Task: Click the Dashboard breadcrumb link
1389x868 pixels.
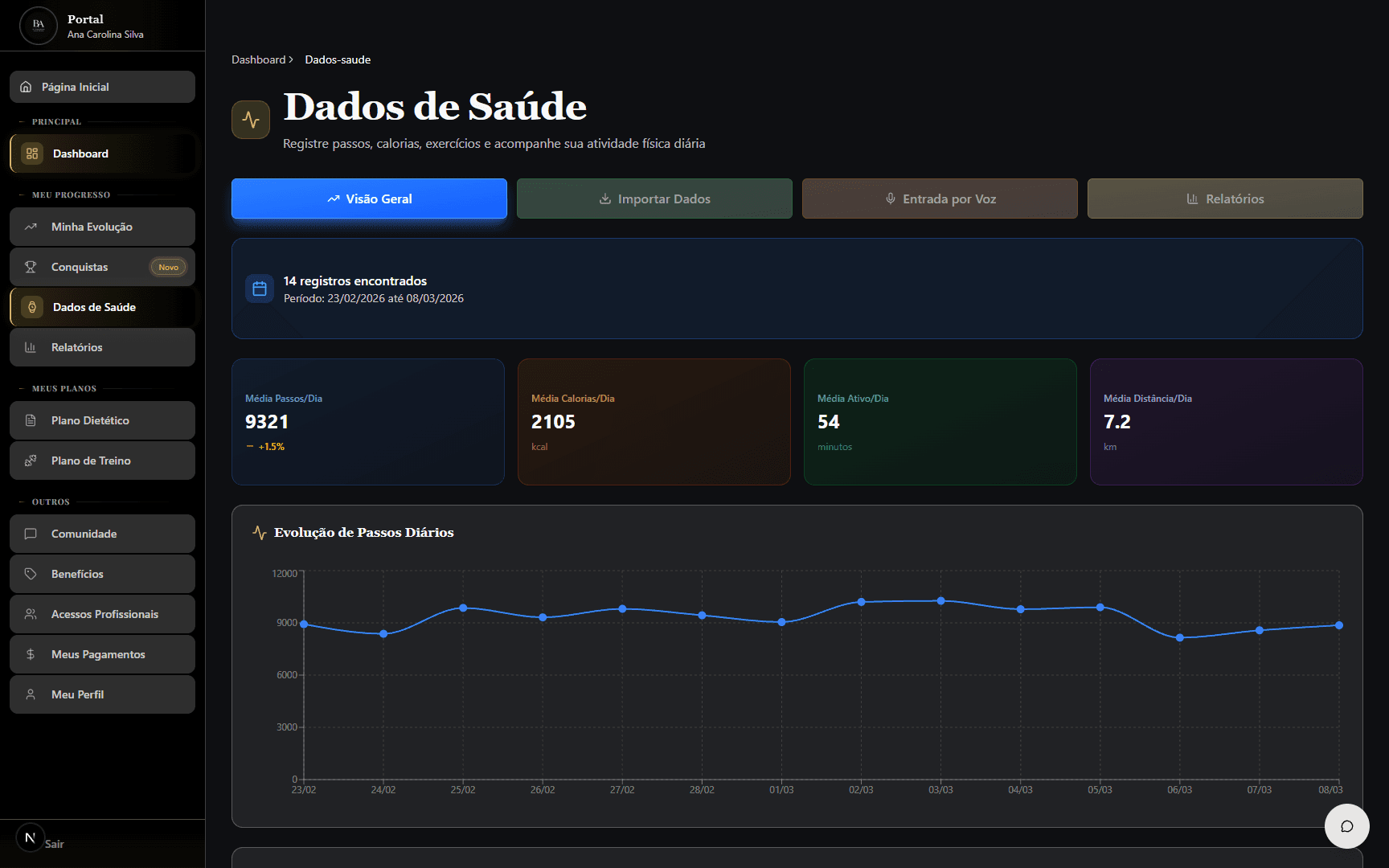Action: (258, 59)
